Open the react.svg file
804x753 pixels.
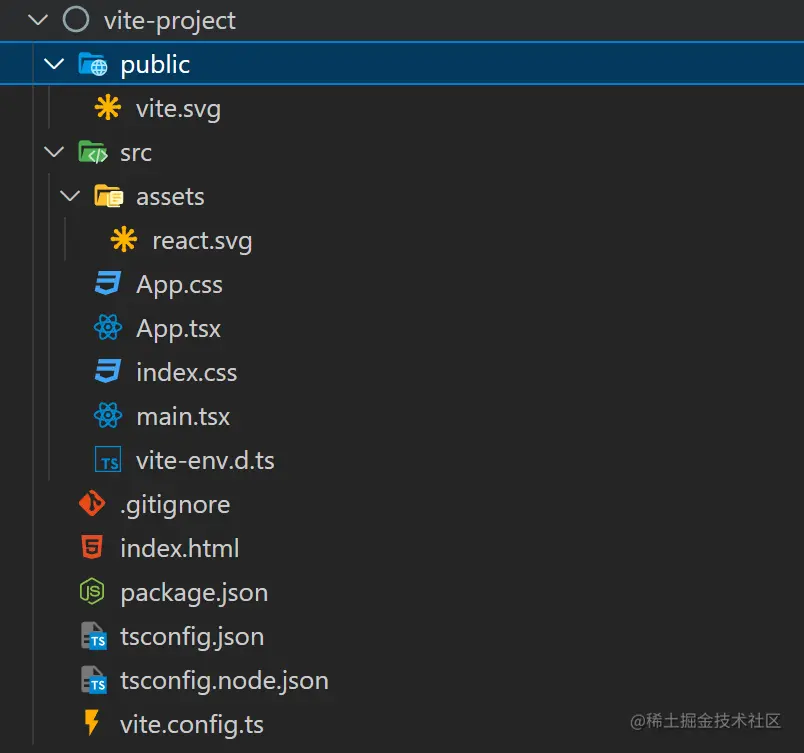pyautogui.click(x=202, y=241)
